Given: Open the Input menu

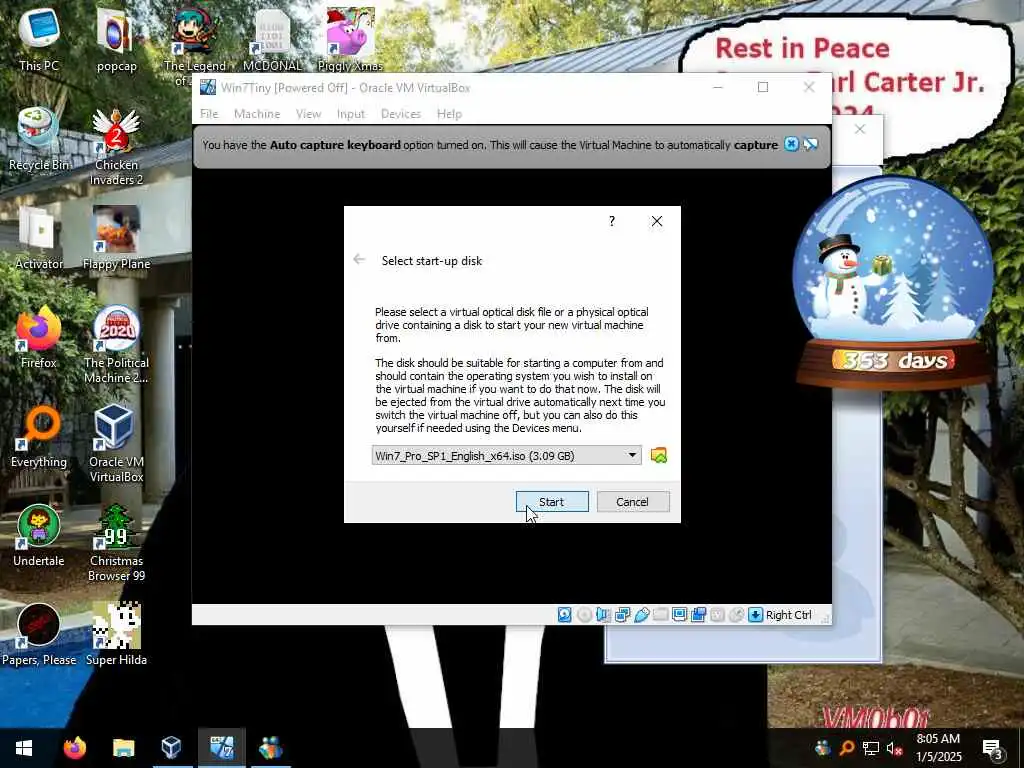Looking at the screenshot, I should tap(351, 114).
